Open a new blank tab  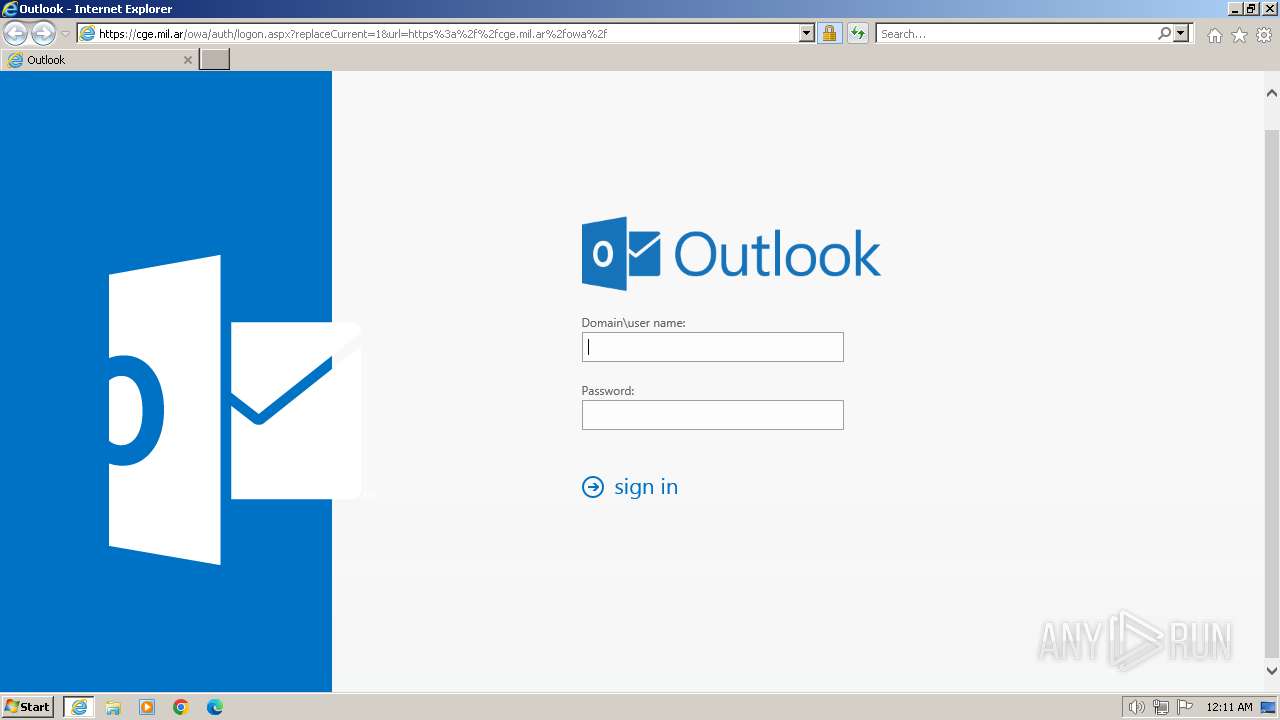click(x=215, y=60)
